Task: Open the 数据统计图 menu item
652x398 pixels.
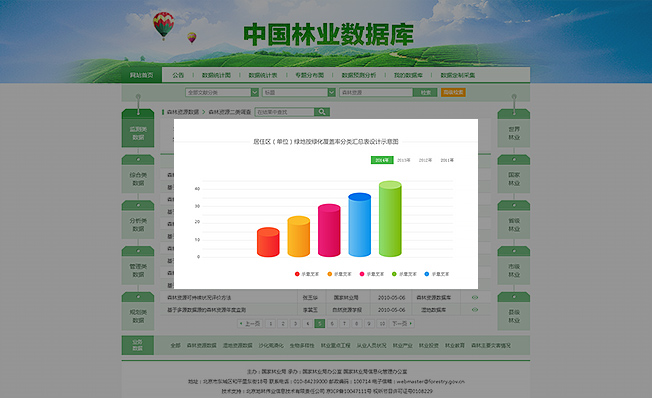Action: point(216,75)
